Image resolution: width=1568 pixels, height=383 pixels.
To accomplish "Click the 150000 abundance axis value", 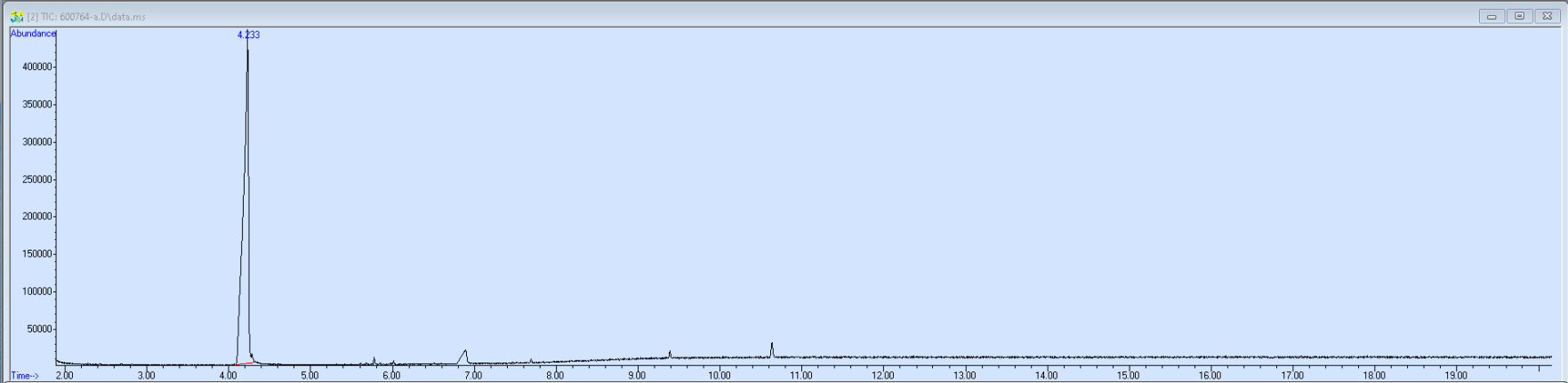I will coord(39,254).
